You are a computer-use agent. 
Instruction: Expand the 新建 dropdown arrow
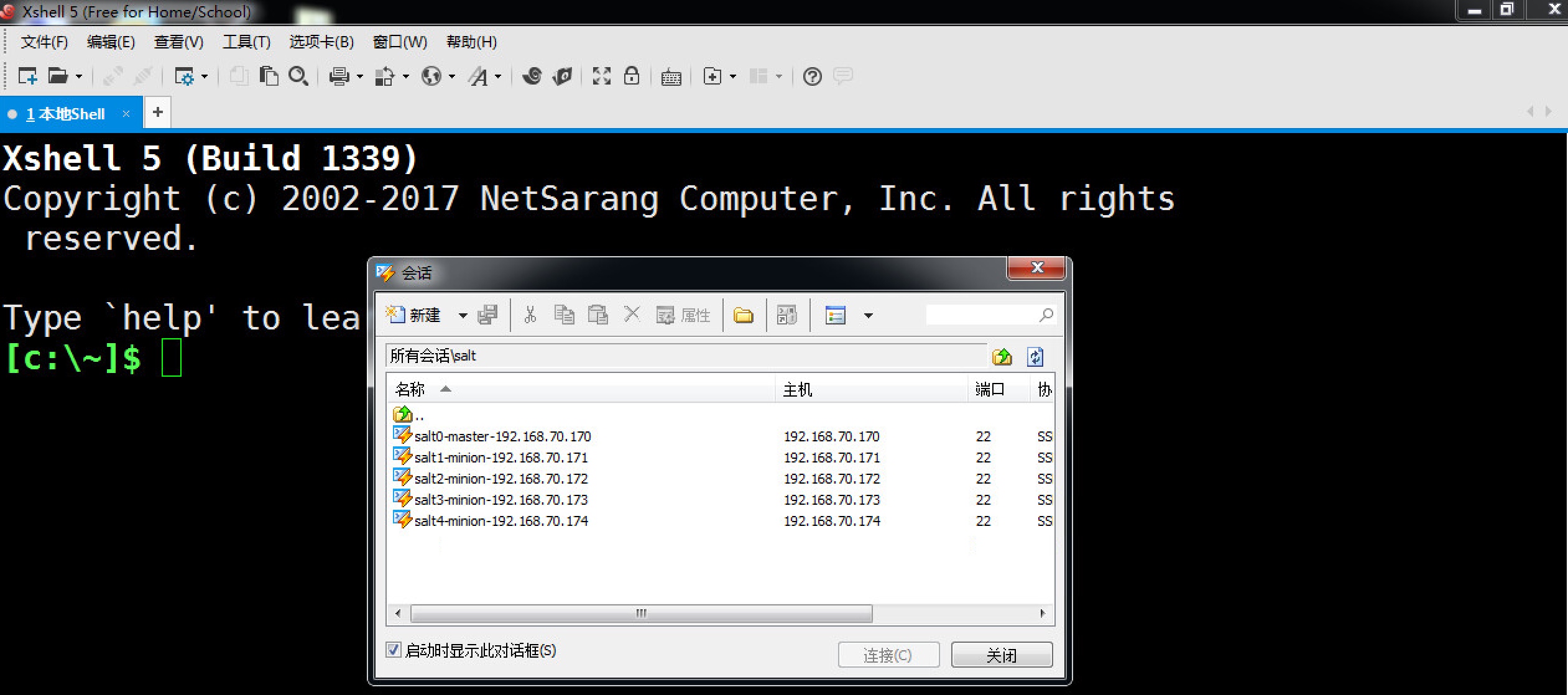click(x=463, y=316)
